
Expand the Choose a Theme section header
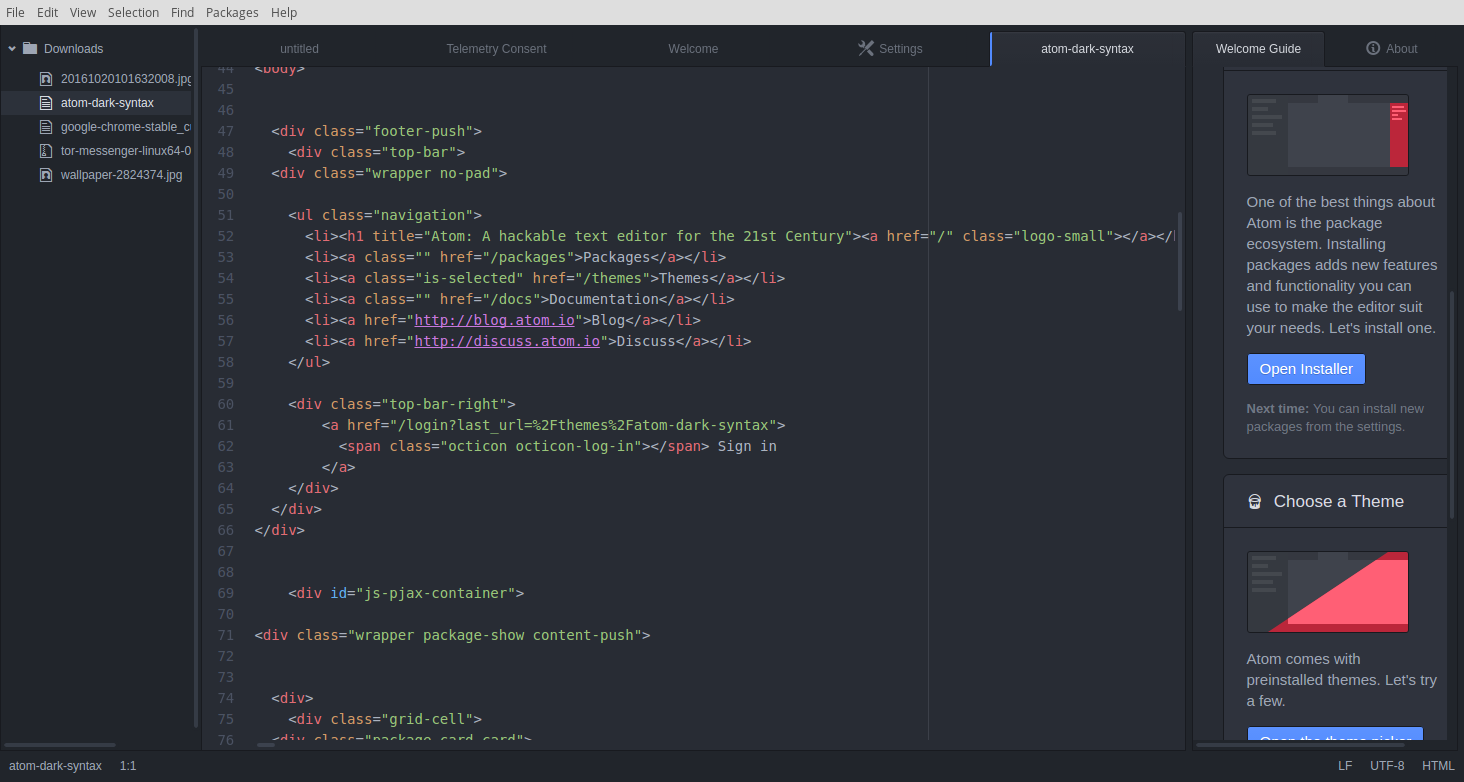coord(1336,501)
